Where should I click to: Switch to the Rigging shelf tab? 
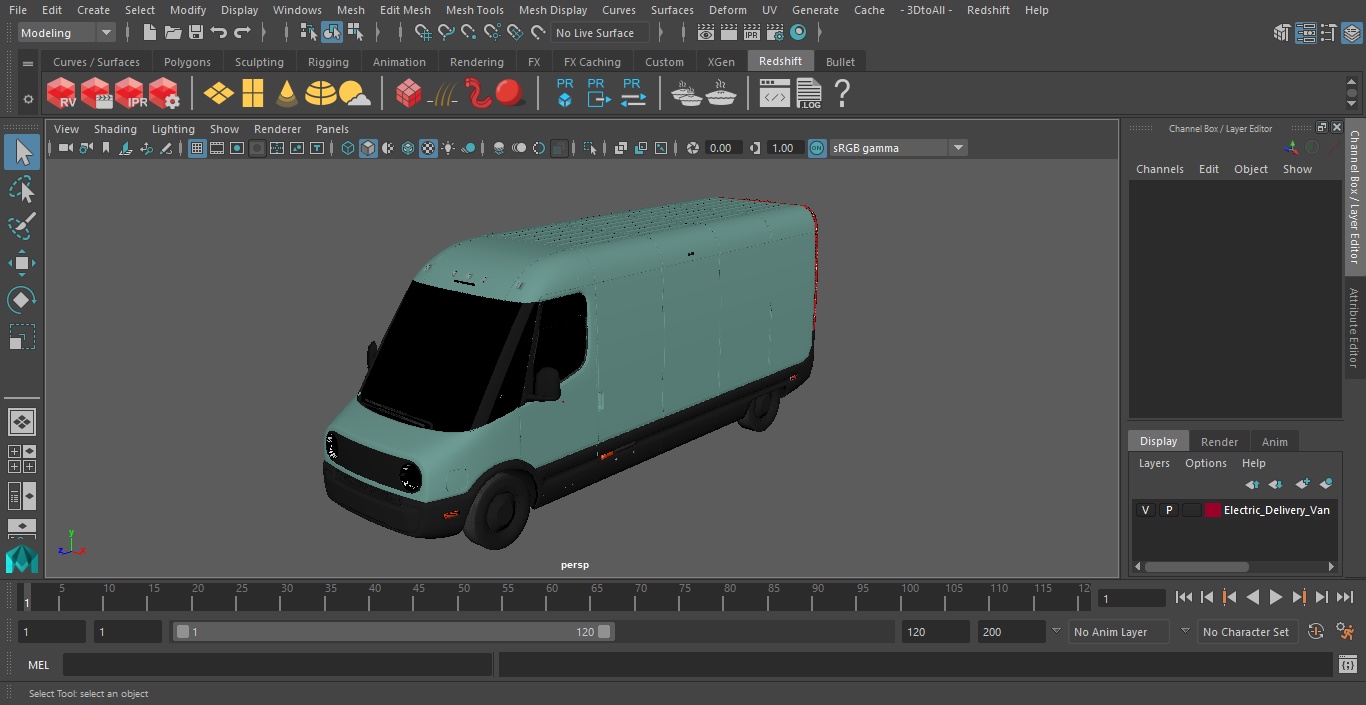coord(328,62)
